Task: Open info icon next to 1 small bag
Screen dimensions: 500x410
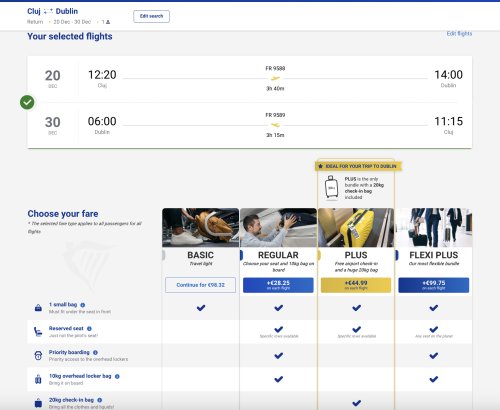Action: [83, 305]
